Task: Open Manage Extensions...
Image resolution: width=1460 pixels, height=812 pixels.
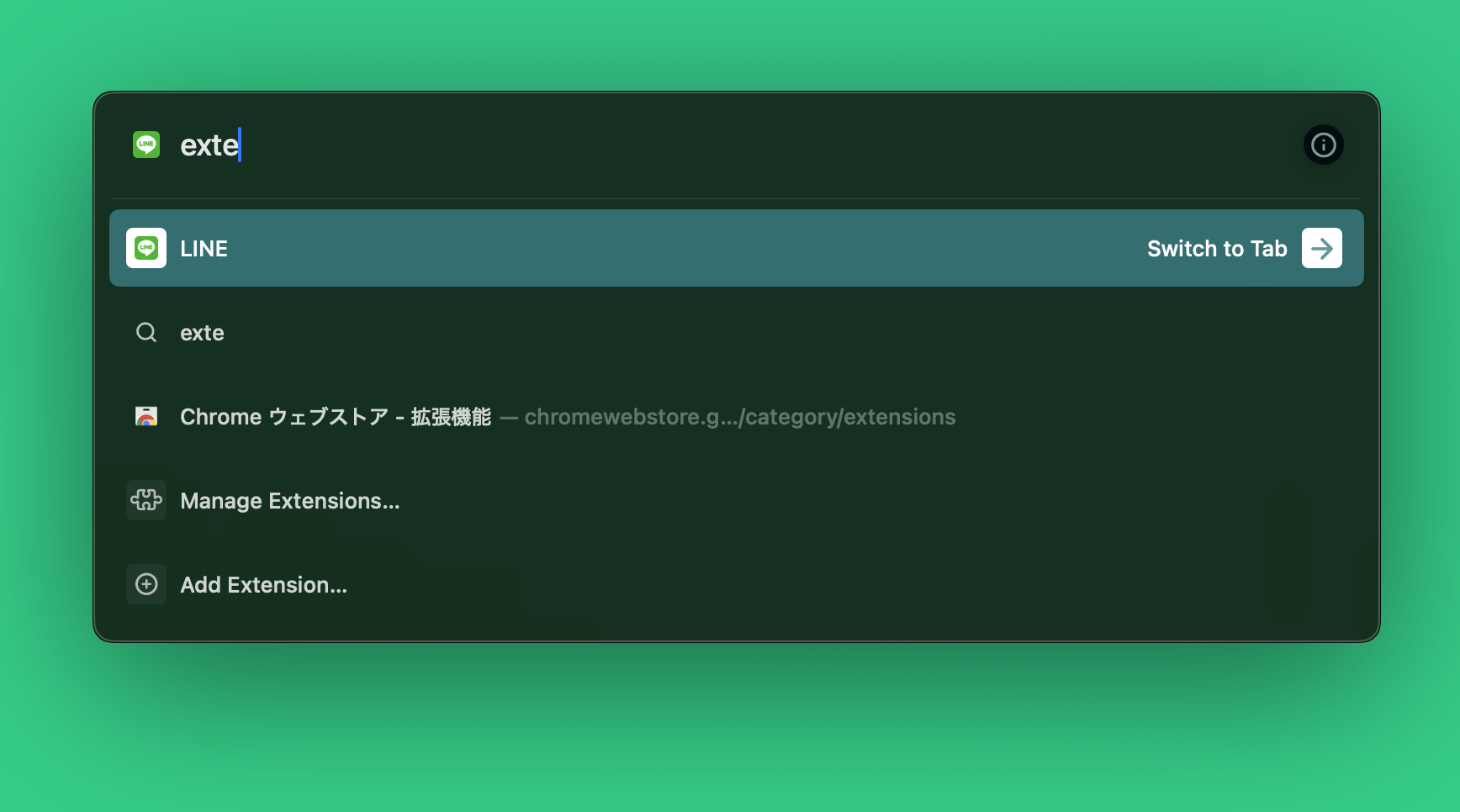Action: click(x=736, y=501)
